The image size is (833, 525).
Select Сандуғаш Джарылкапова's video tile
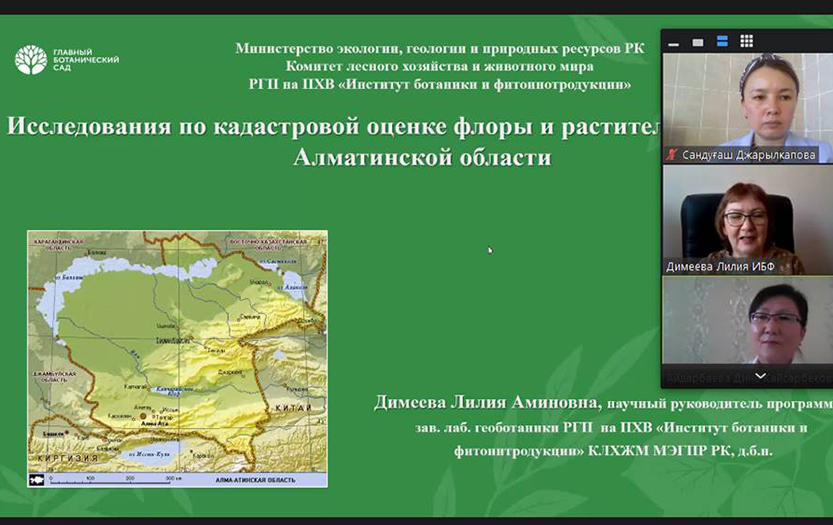[x=746, y=100]
